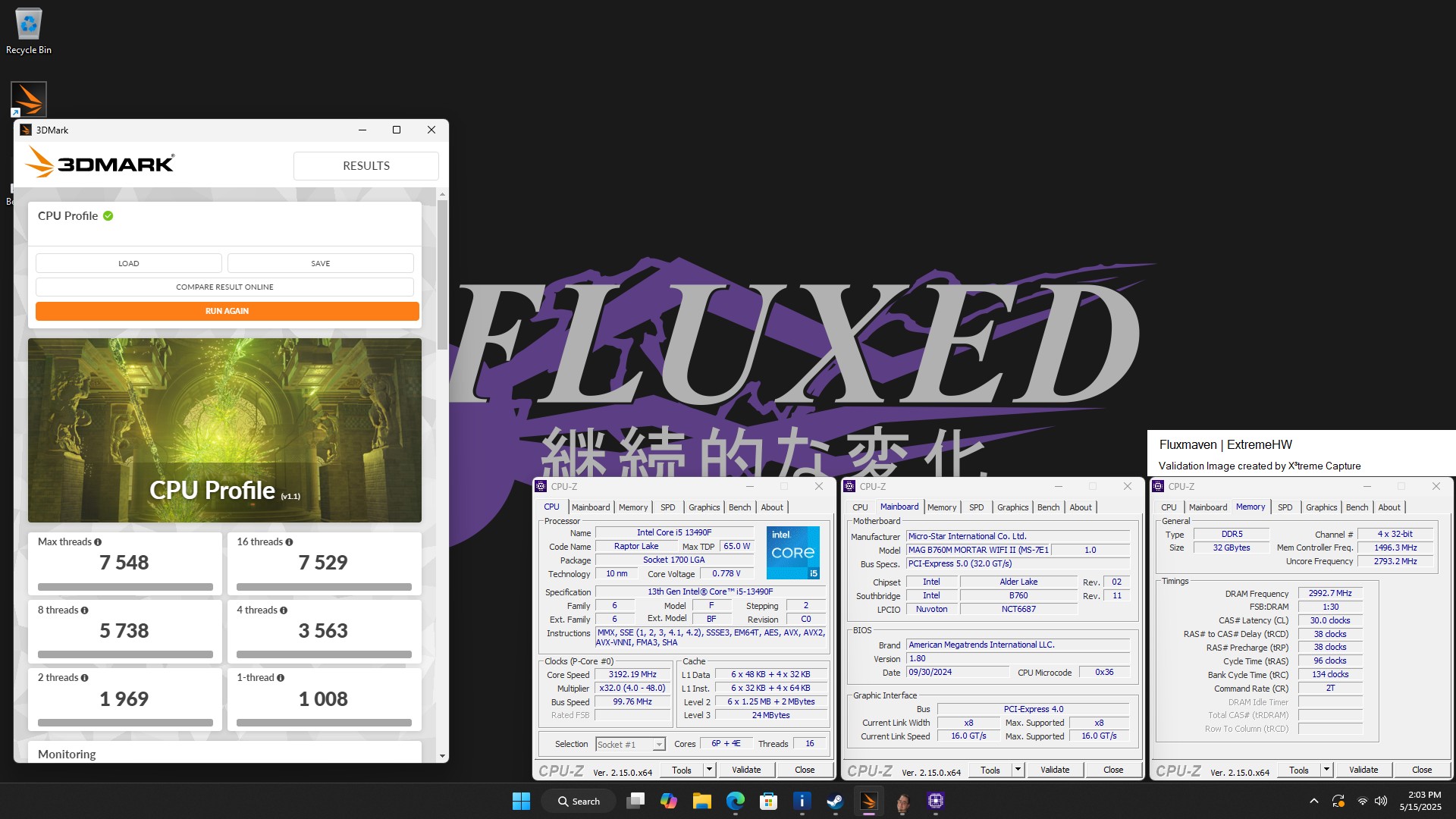This screenshot has width=1456, height=819.
Task: Click the 2 threads info icon
Action: tap(84, 678)
